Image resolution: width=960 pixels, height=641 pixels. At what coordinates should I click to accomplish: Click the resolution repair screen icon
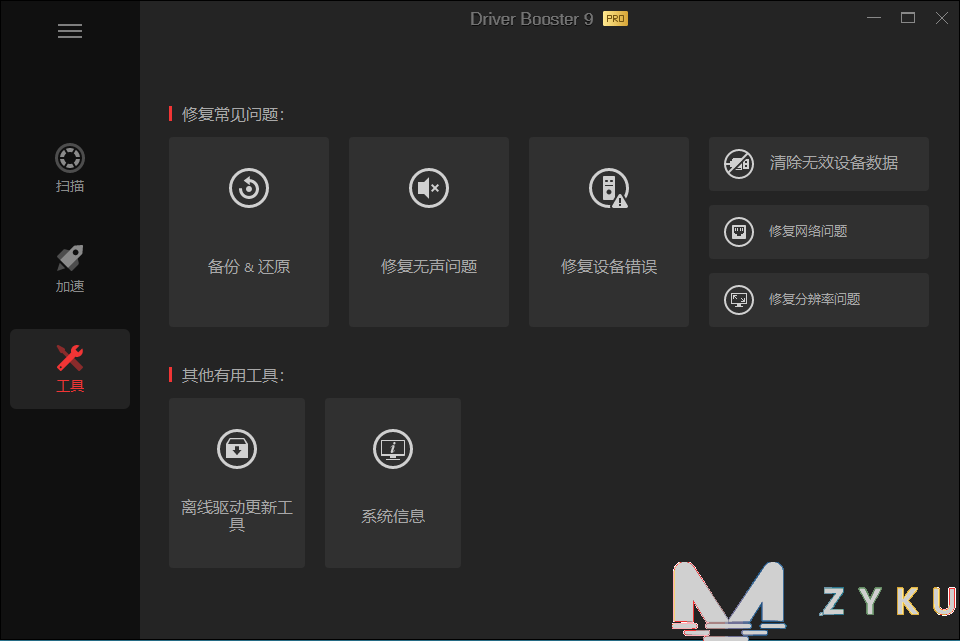click(739, 299)
